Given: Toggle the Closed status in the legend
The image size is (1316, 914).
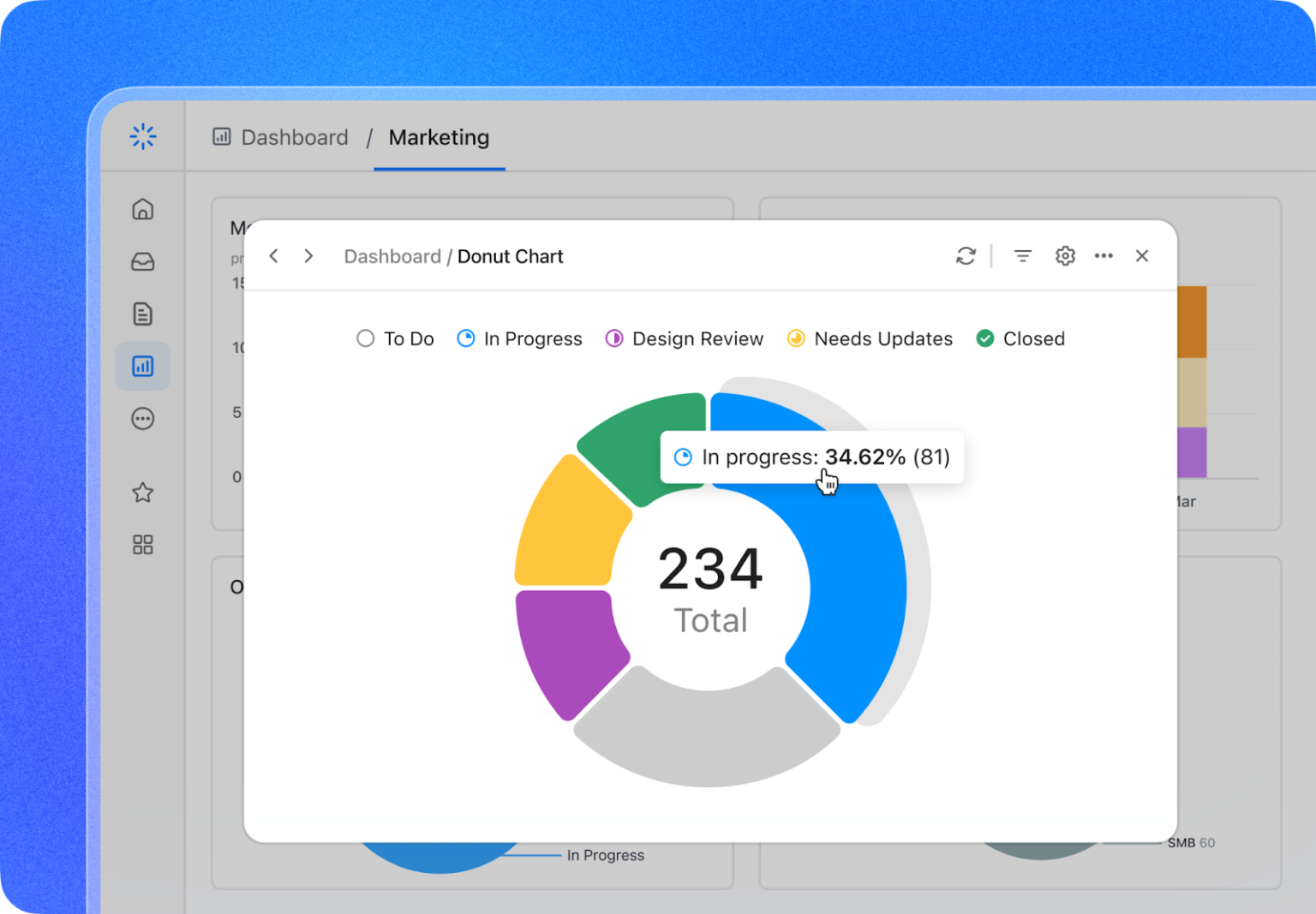Looking at the screenshot, I should [x=1020, y=338].
